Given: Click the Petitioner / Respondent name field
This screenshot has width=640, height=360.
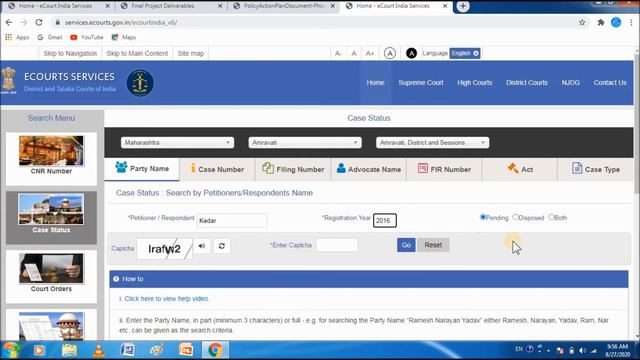Looking at the screenshot, I should point(231,220).
